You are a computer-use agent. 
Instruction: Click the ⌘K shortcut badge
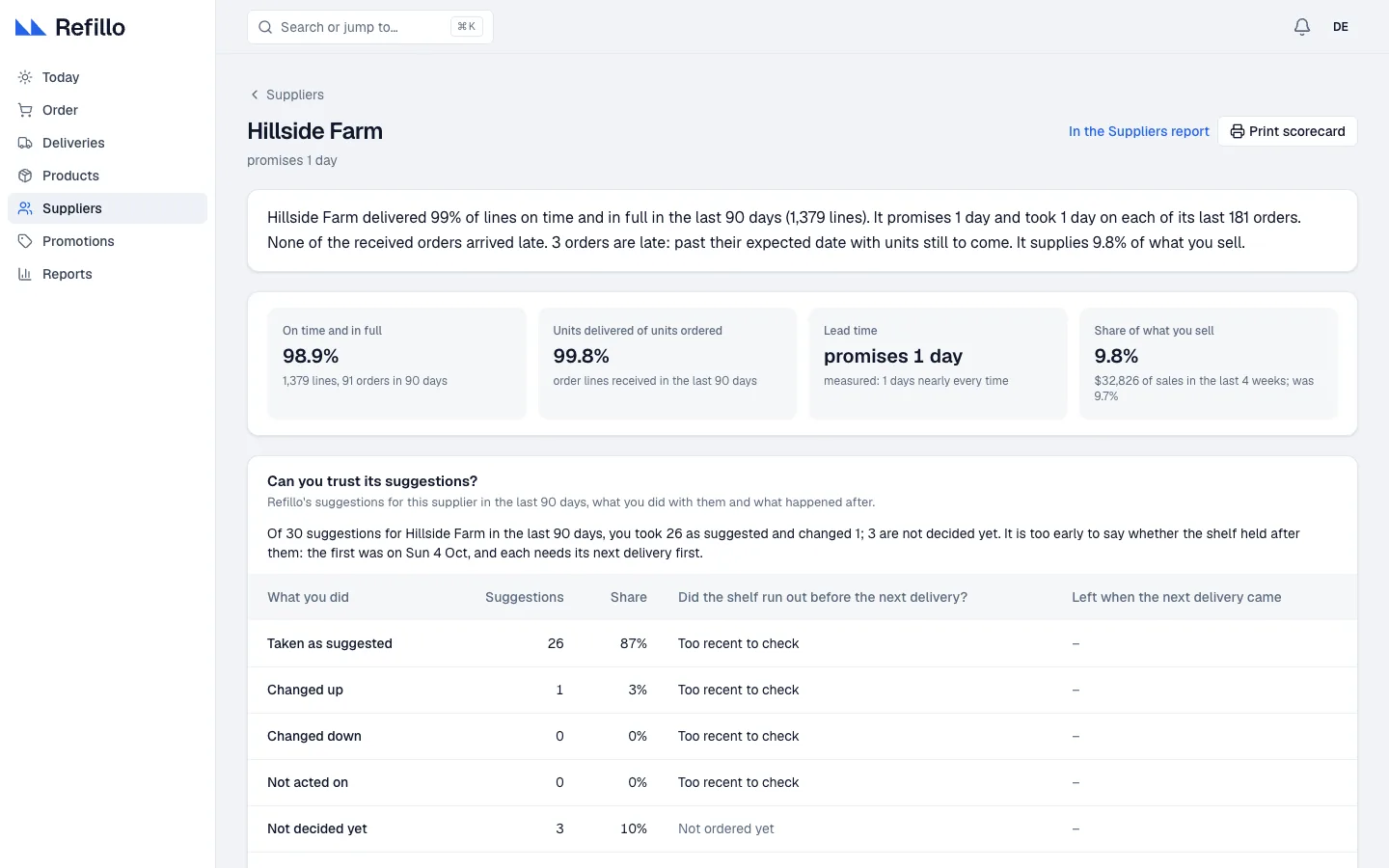pos(467,27)
